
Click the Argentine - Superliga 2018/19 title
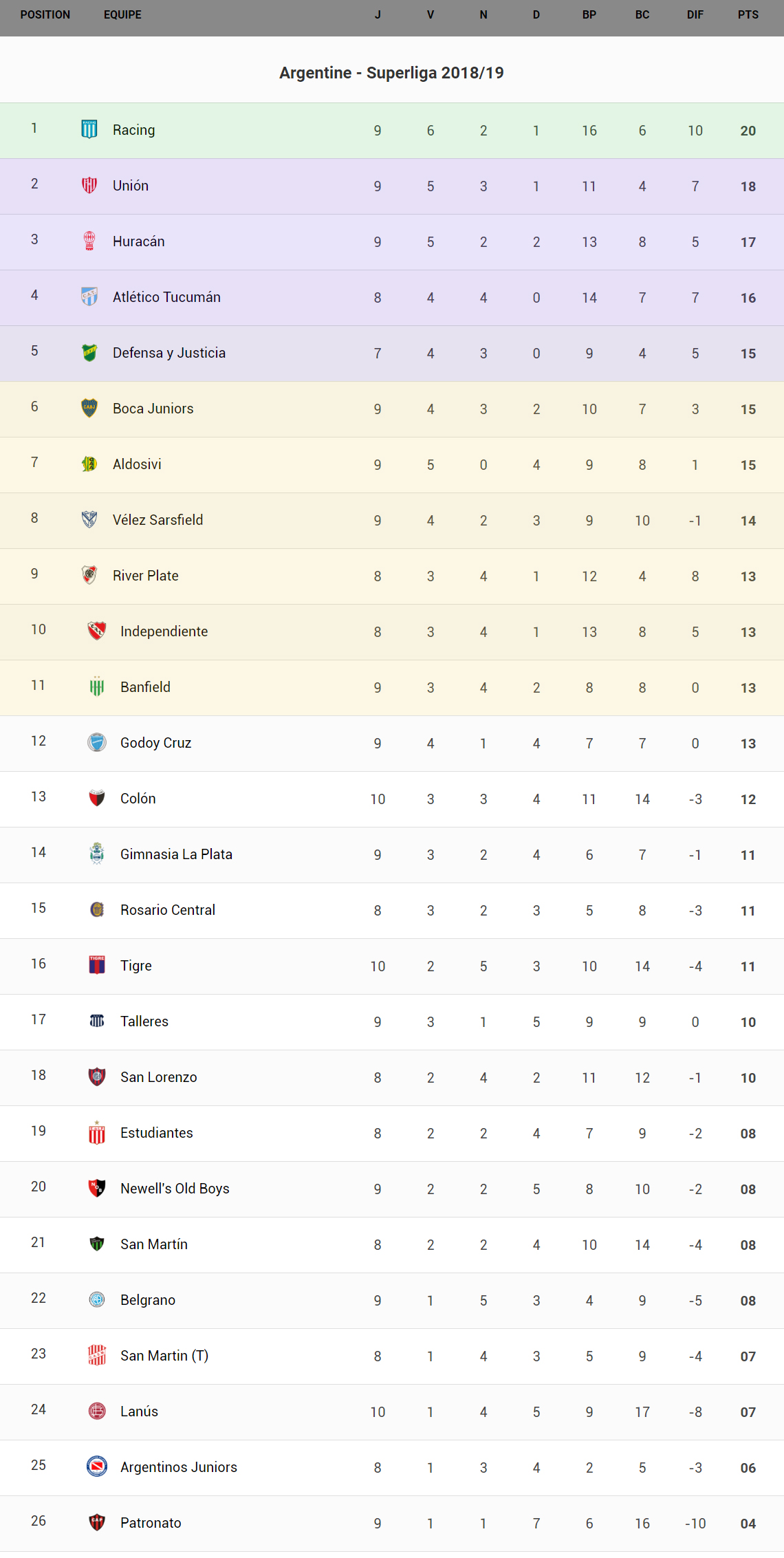[391, 73]
